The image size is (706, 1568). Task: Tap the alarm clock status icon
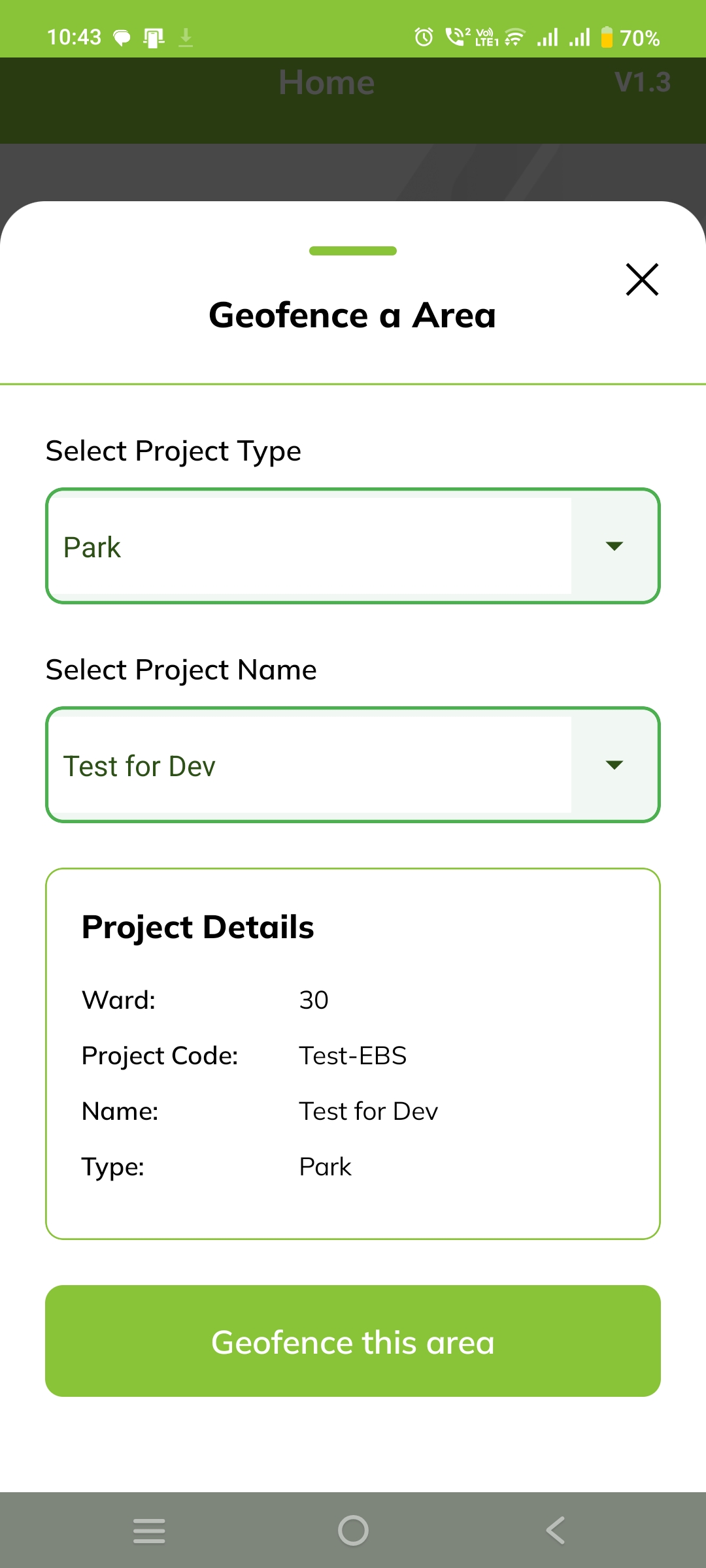(424, 37)
